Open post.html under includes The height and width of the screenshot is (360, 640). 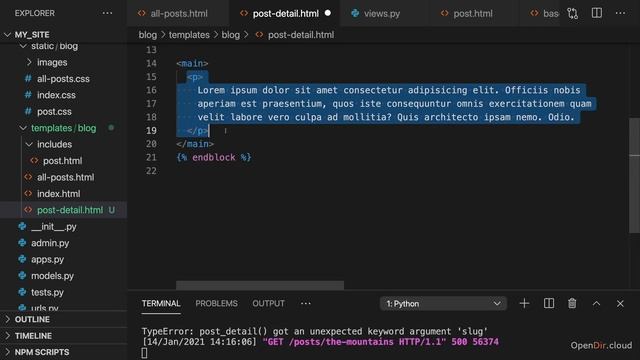(x=62, y=161)
